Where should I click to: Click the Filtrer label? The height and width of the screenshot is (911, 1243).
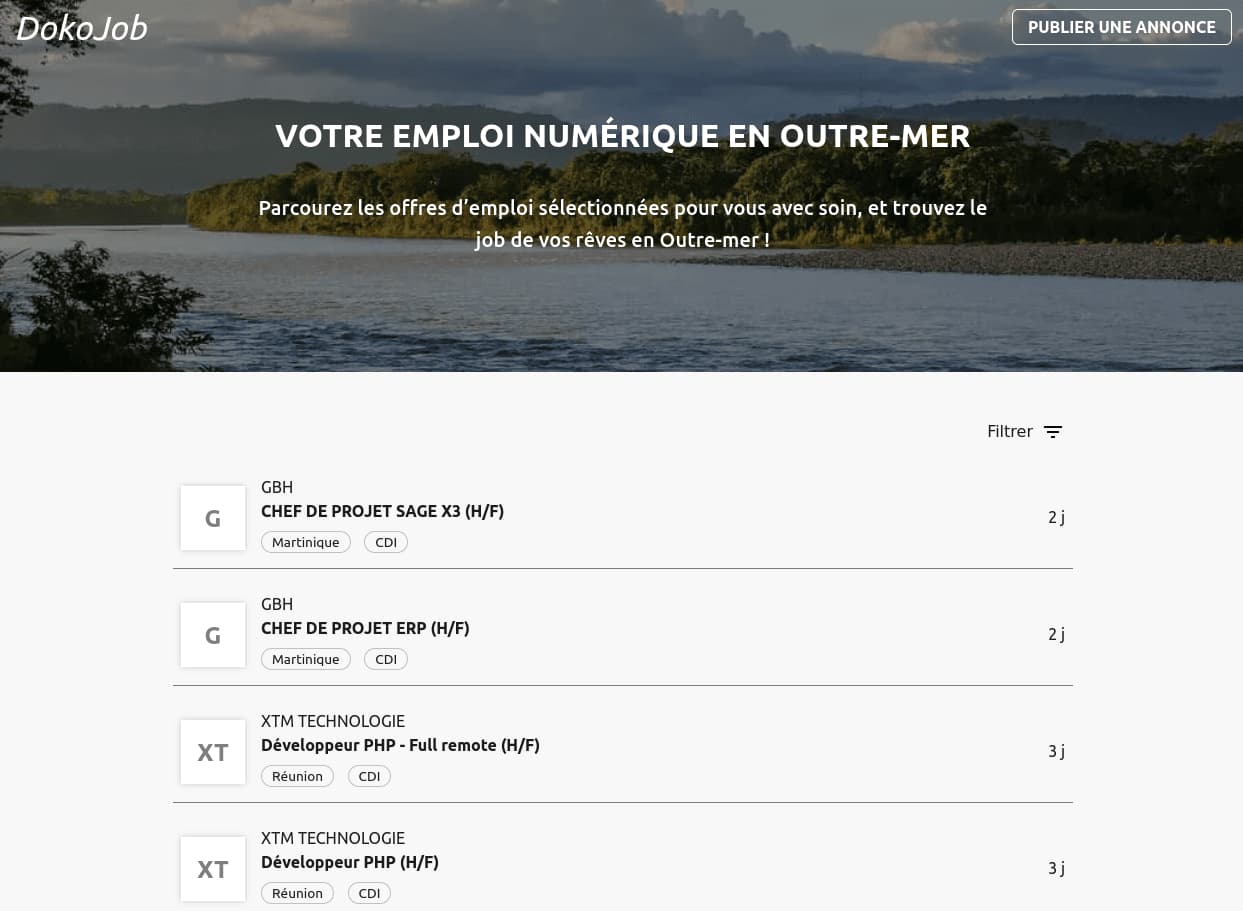click(x=1010, y=431)
